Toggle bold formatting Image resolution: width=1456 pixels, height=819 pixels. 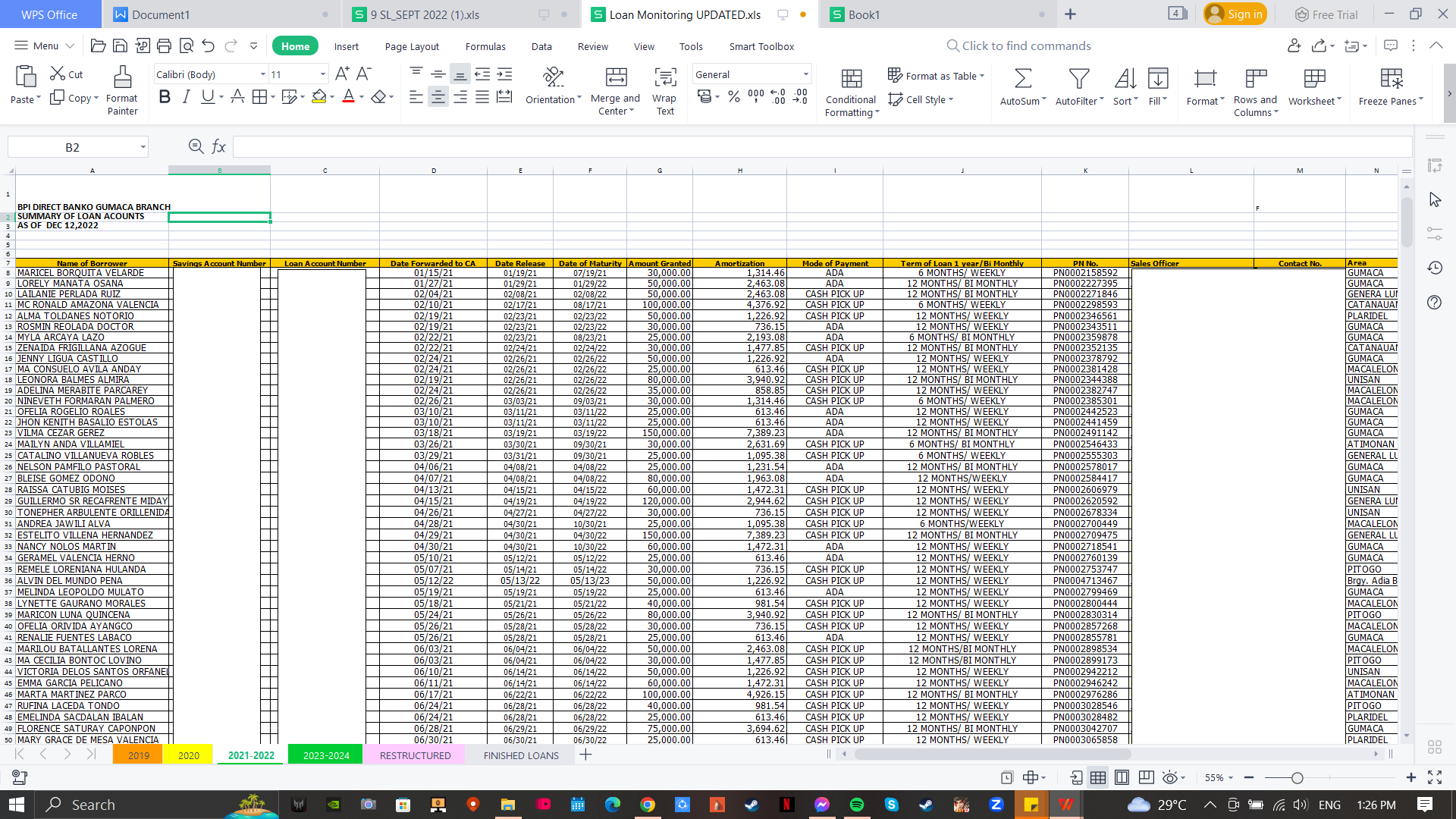pyautogui.click(x=165, y=97)
